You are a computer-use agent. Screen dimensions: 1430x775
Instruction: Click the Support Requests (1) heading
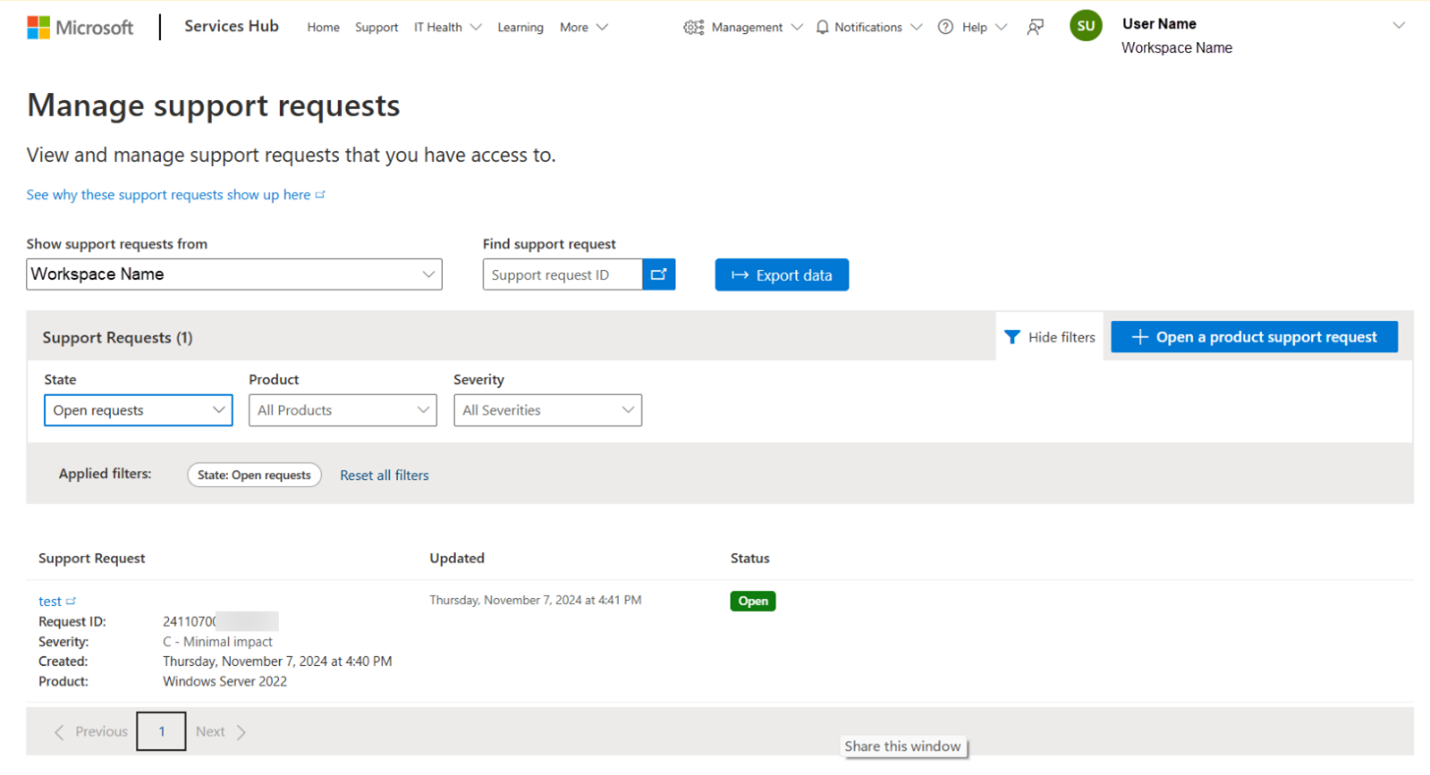tap(118, 337)
